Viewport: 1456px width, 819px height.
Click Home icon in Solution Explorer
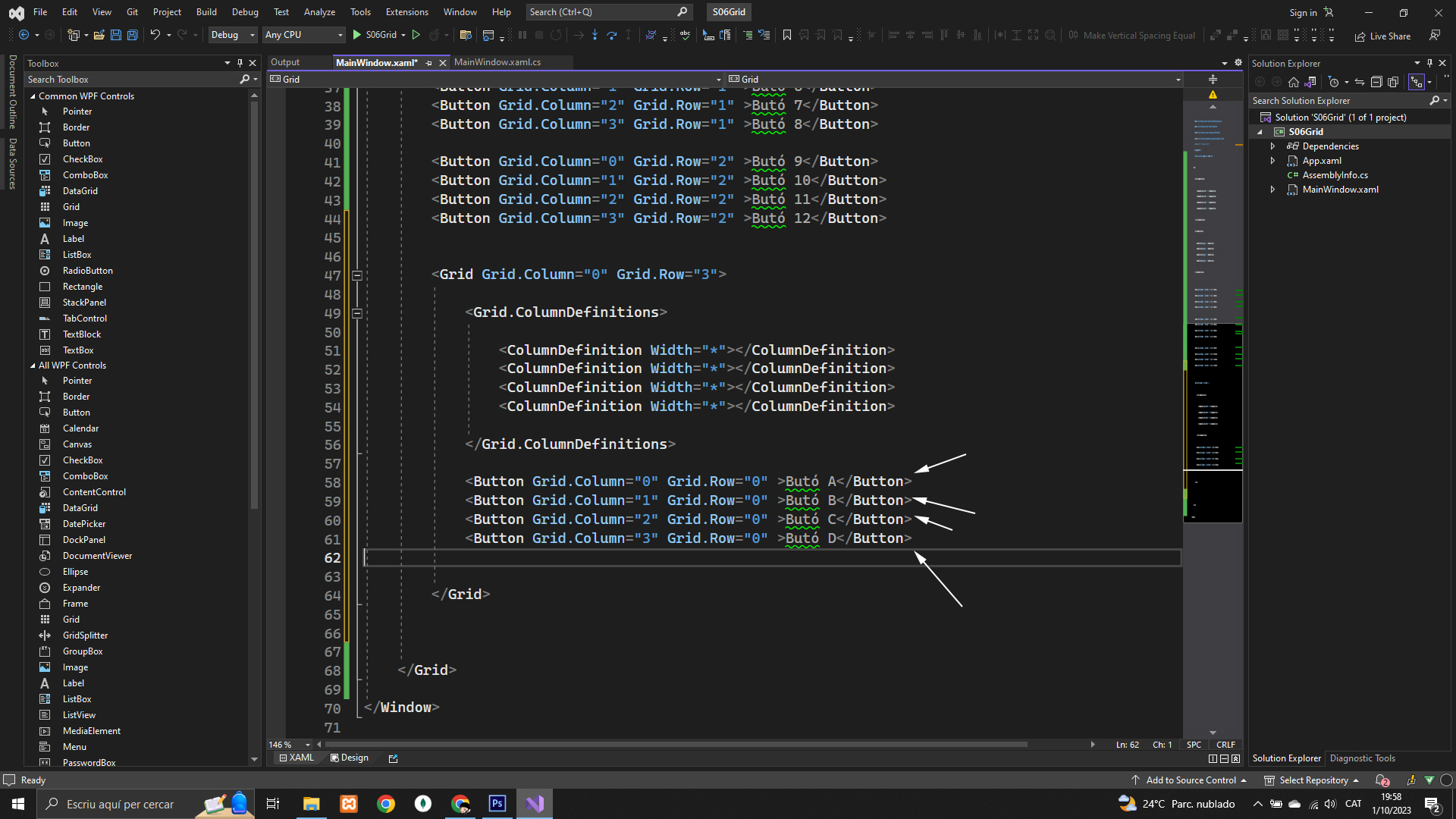[x=1294, y=82]
